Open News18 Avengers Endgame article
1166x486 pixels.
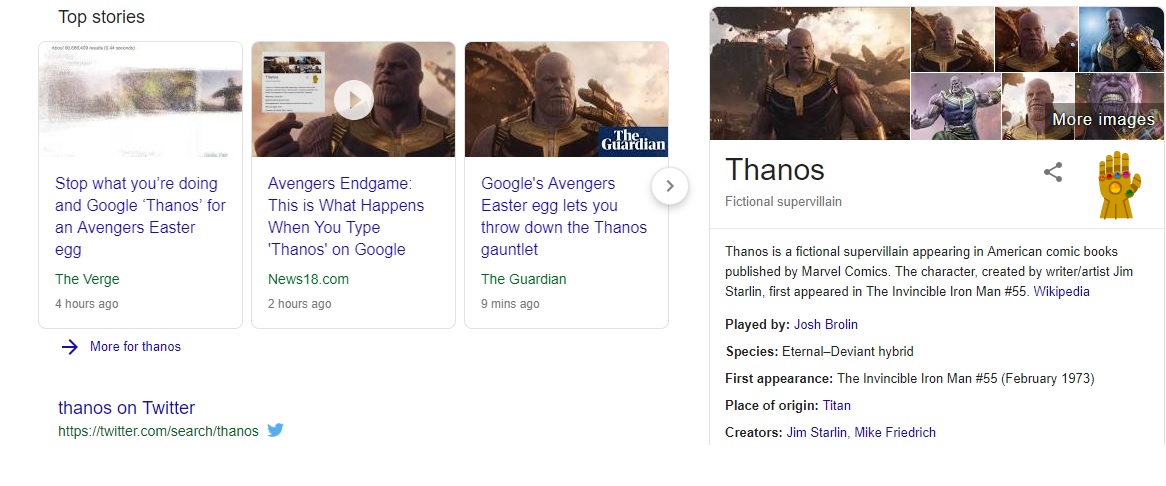coord(346,216)
